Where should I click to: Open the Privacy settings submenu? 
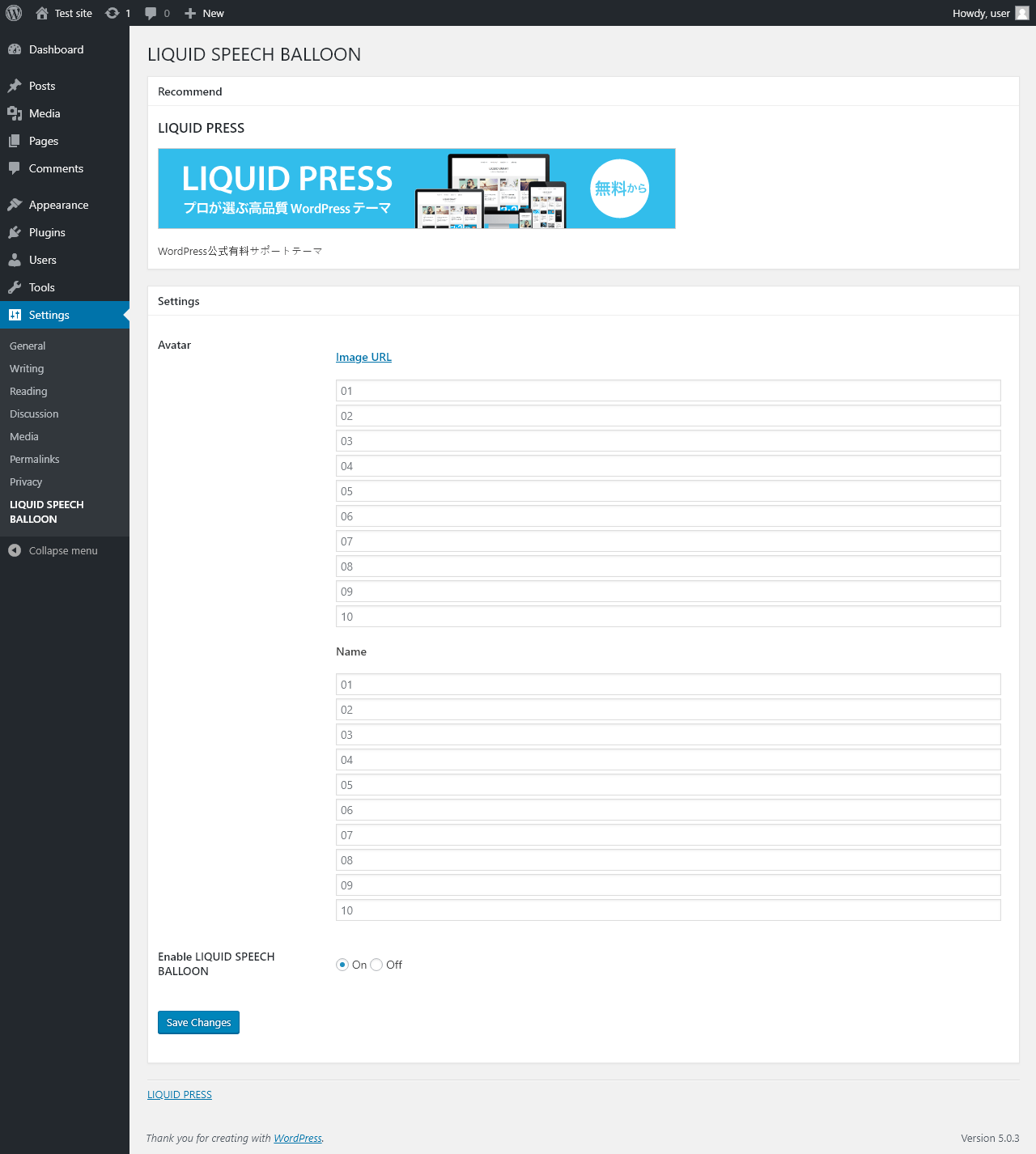coord(26,482)
